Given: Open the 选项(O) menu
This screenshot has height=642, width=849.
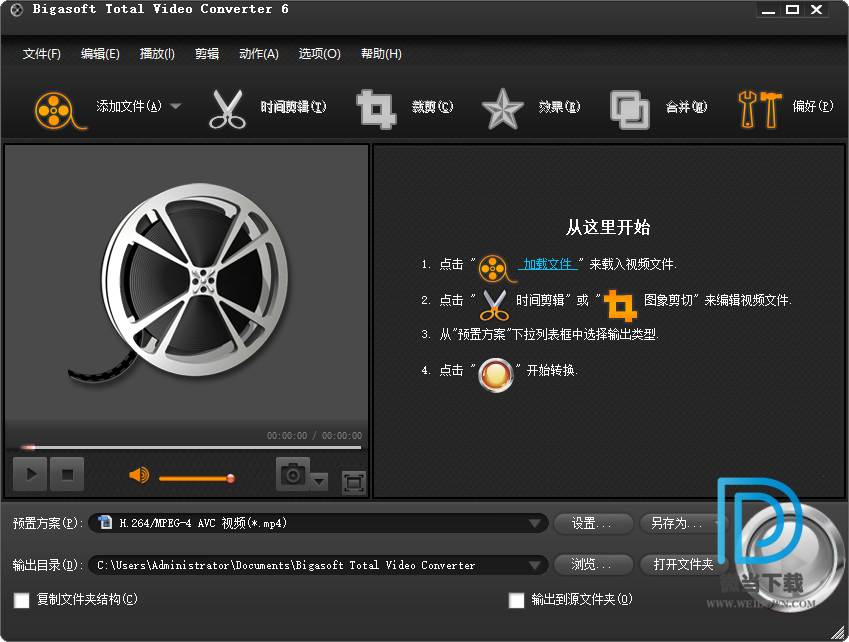Looking at the screenshot, I should coord(319,54).
